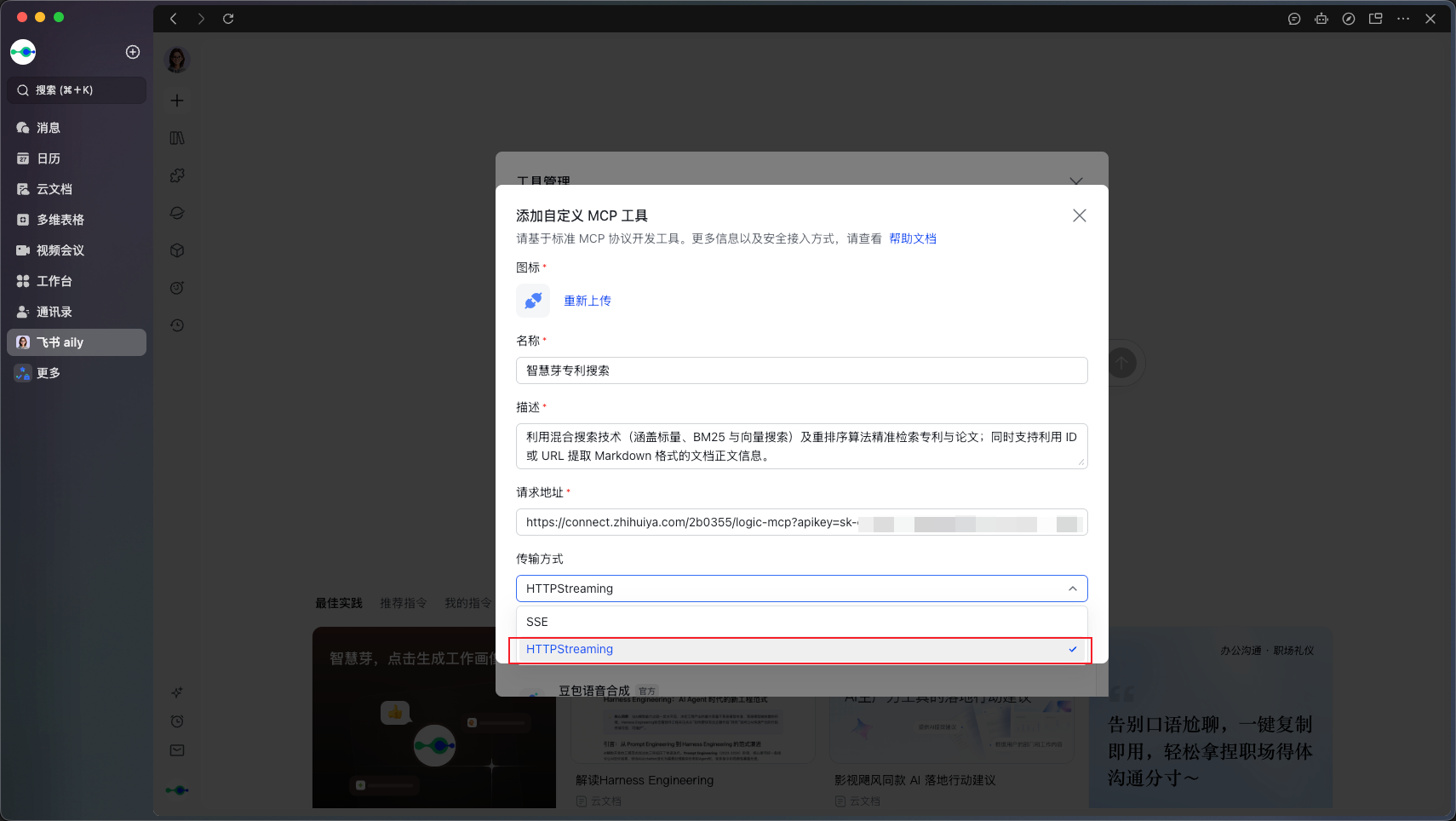The image size is (1456, 821).
Task: Select HTTPStreaming option in the list
Action: tap(802, 649)
